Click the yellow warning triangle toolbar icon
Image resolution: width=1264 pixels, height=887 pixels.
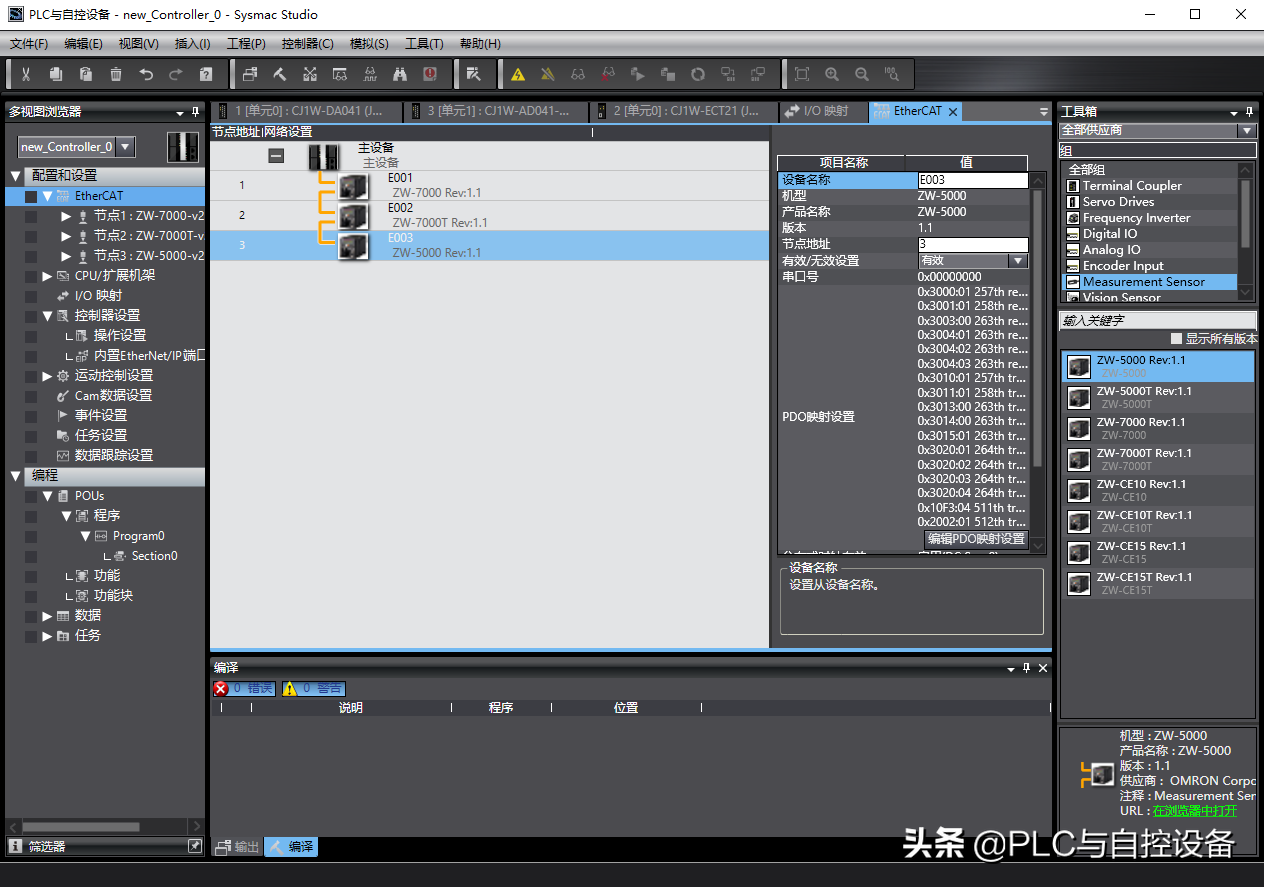[x=518, y=74]
